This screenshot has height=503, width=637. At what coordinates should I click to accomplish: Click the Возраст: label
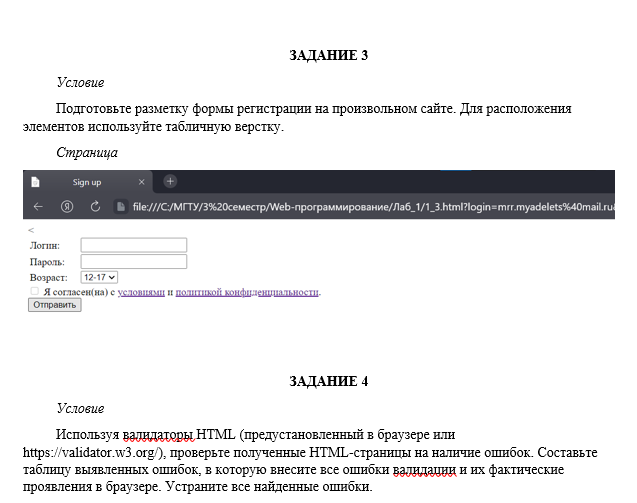click(x=48, y=278)
